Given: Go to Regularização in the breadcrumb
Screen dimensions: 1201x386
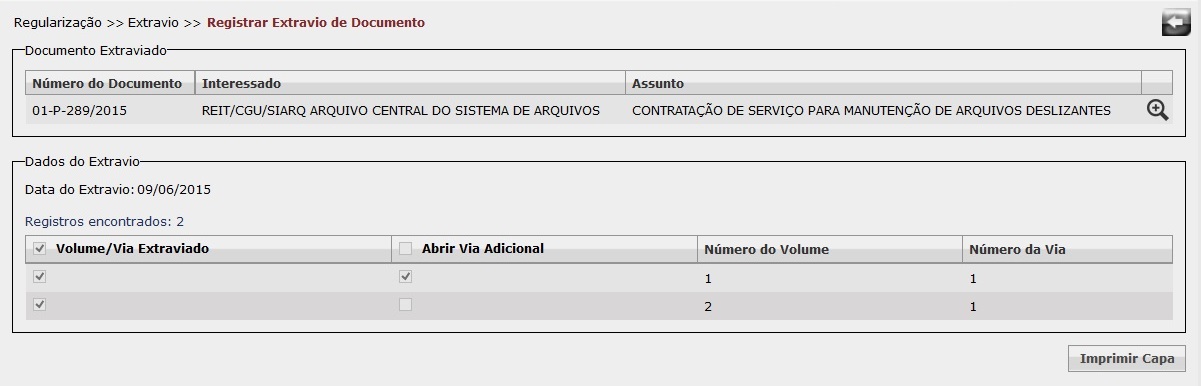Looking at the screenshot, I should tap(58, 22).
